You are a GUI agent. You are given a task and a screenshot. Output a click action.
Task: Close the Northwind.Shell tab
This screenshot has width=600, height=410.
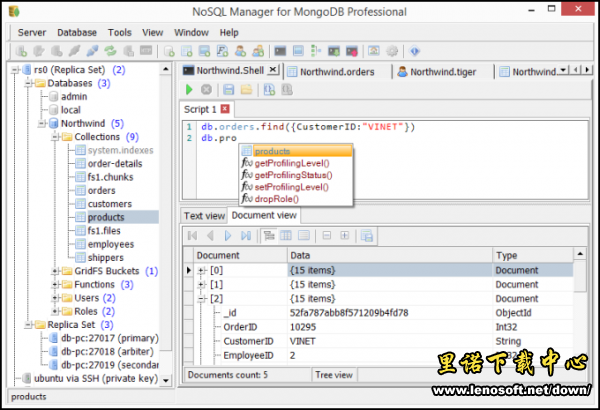[x=272, y=70]
